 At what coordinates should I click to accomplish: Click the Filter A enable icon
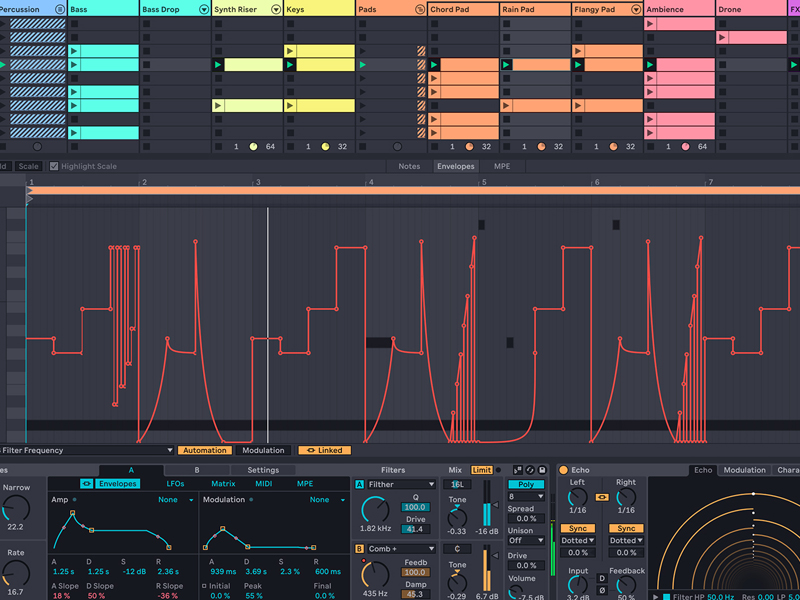point(359,484)
